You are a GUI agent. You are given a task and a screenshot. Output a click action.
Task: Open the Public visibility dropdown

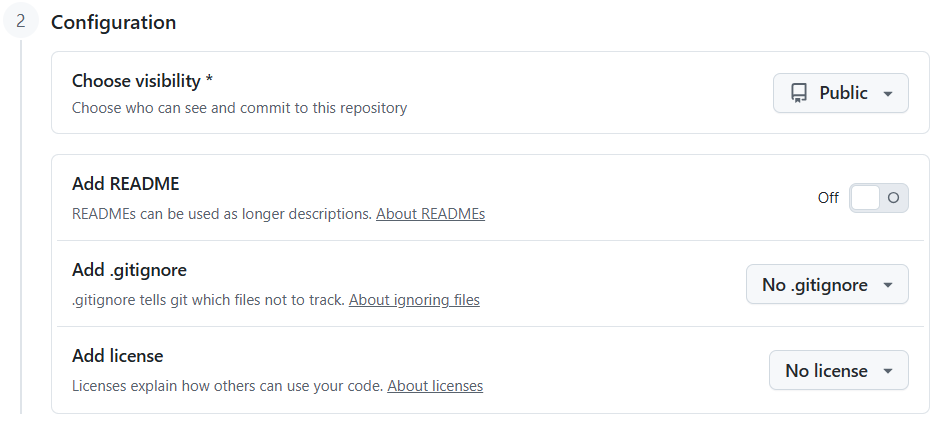(x=841, y=93)
